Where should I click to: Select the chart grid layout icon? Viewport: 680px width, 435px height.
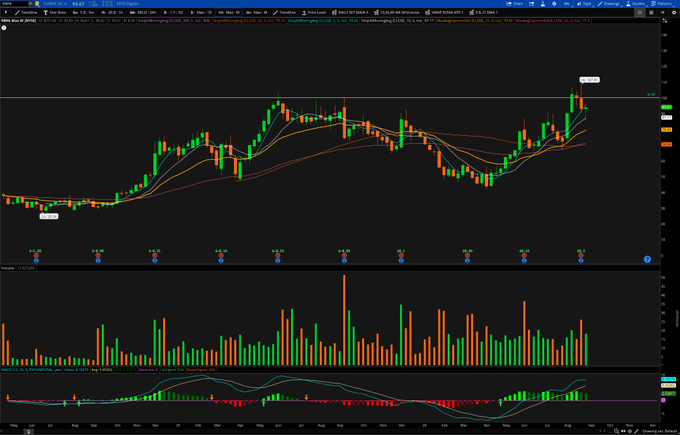tap(651, 13)
